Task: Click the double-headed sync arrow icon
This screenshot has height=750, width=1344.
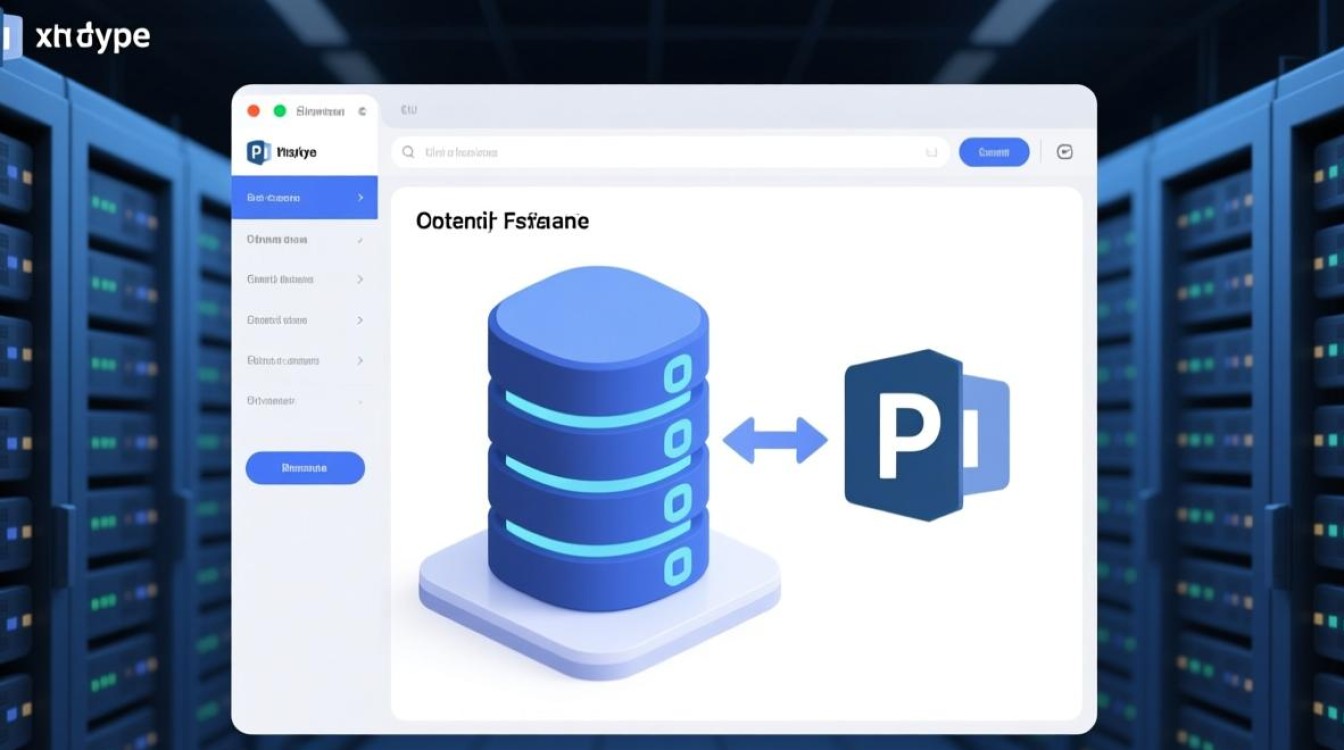Action: [774, 440]
